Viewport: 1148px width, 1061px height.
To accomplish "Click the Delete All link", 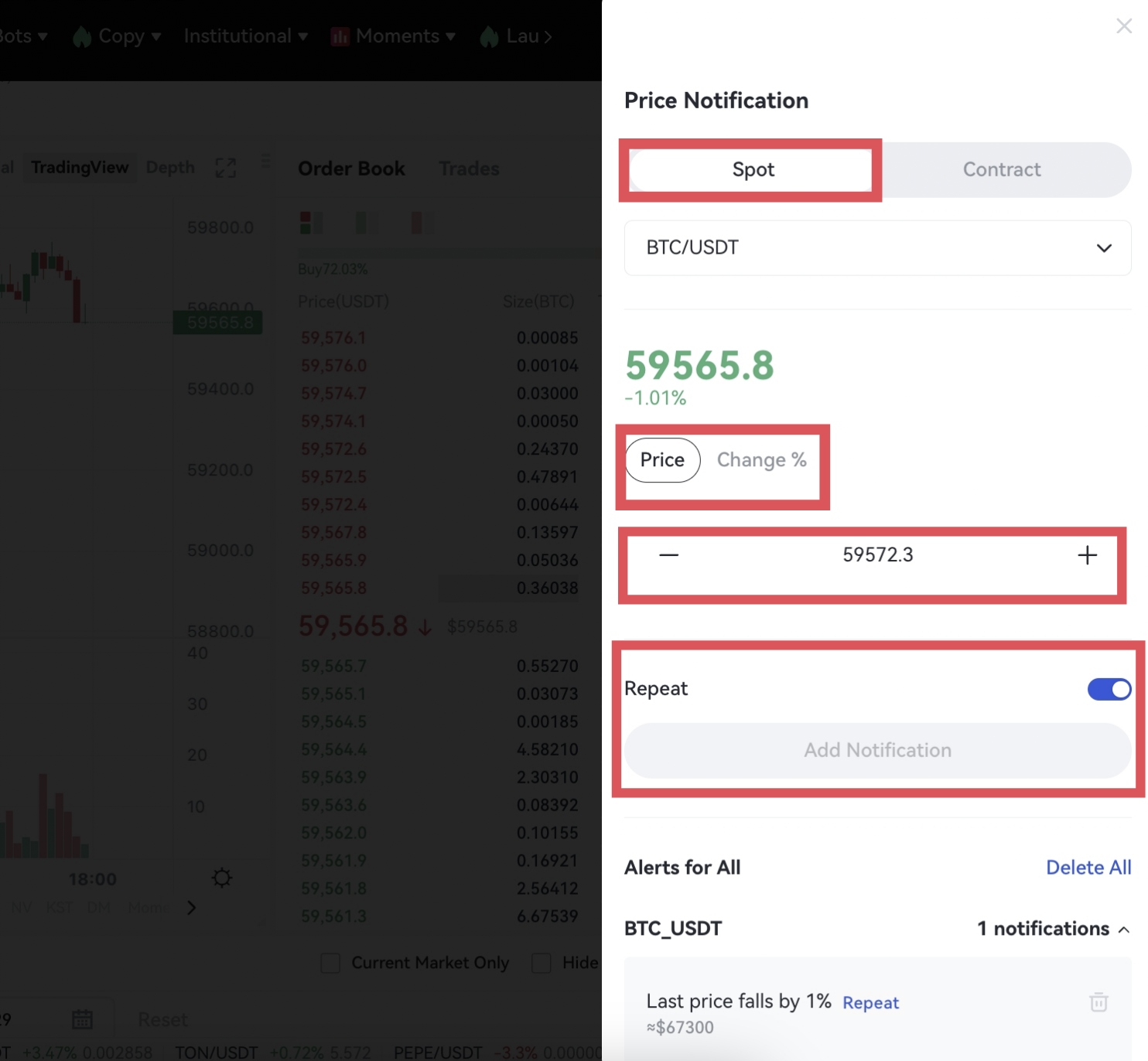I will coord(1088,868).
